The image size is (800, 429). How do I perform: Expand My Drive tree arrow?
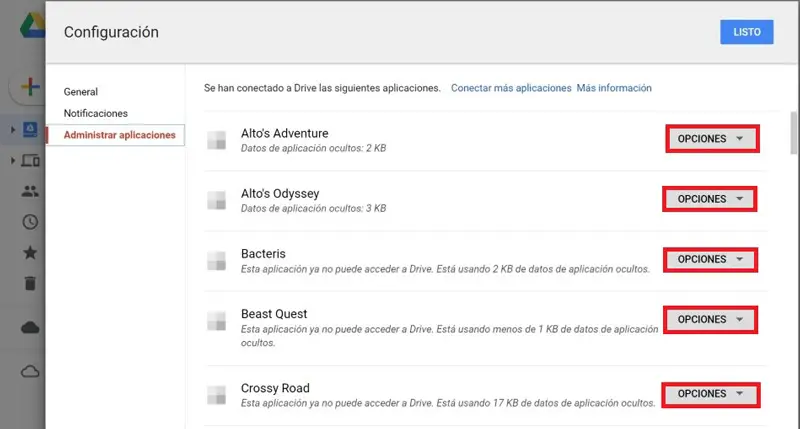click(13, 130)
